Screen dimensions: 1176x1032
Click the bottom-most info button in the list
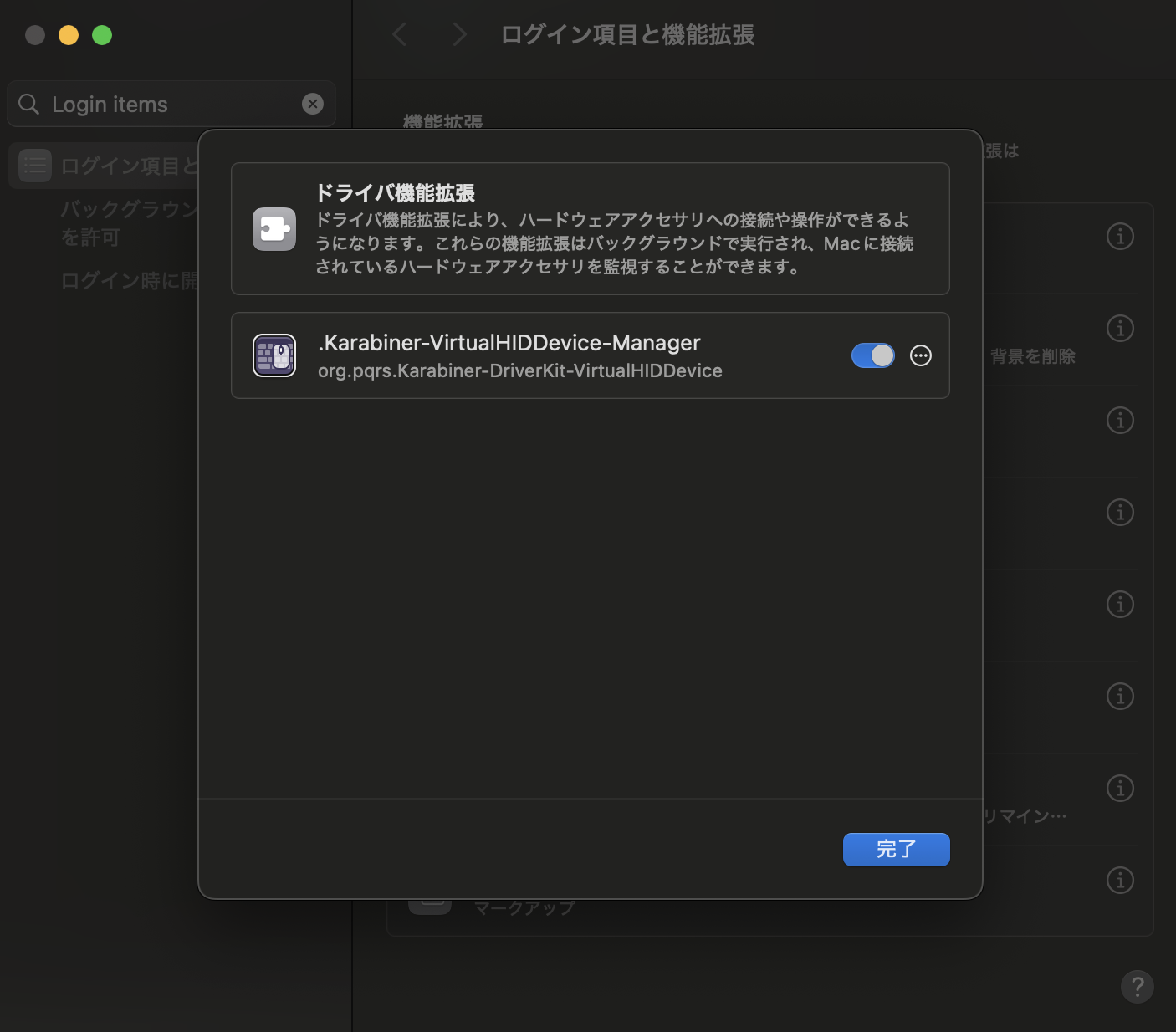[1120, 880]
